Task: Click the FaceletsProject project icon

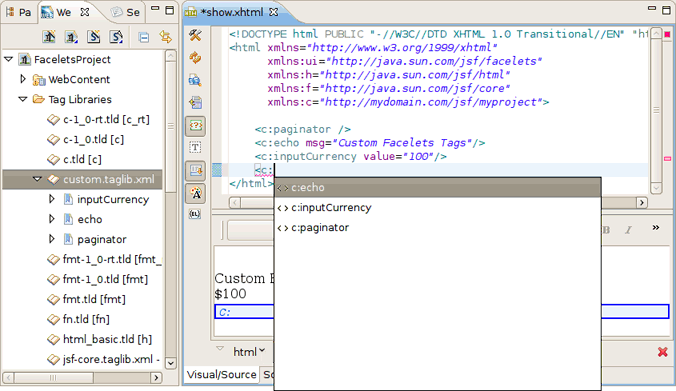Action: [x=25, y=59]
